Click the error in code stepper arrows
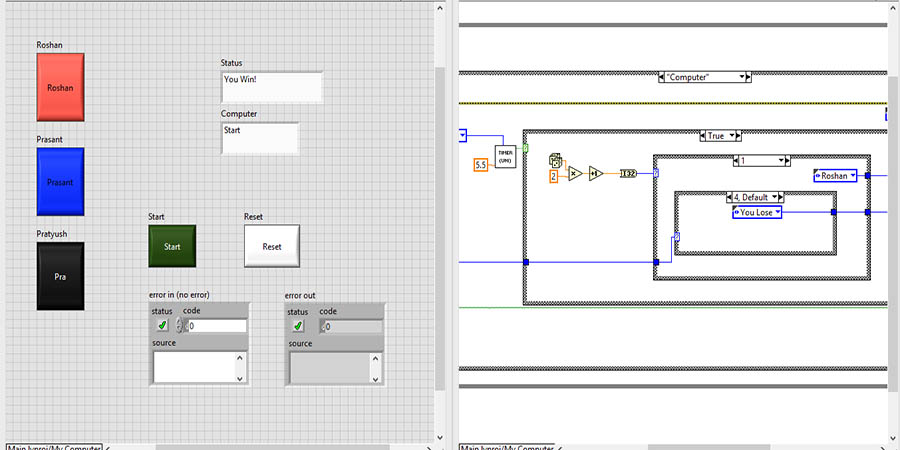The image size is (900, 450). click(181, 326)
